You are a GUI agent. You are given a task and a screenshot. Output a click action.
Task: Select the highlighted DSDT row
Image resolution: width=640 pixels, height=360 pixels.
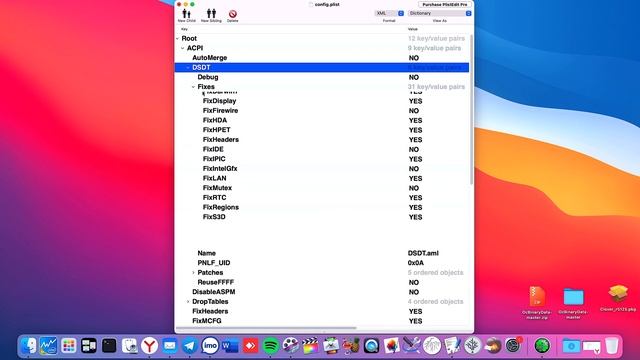click(x=322, y=67)
